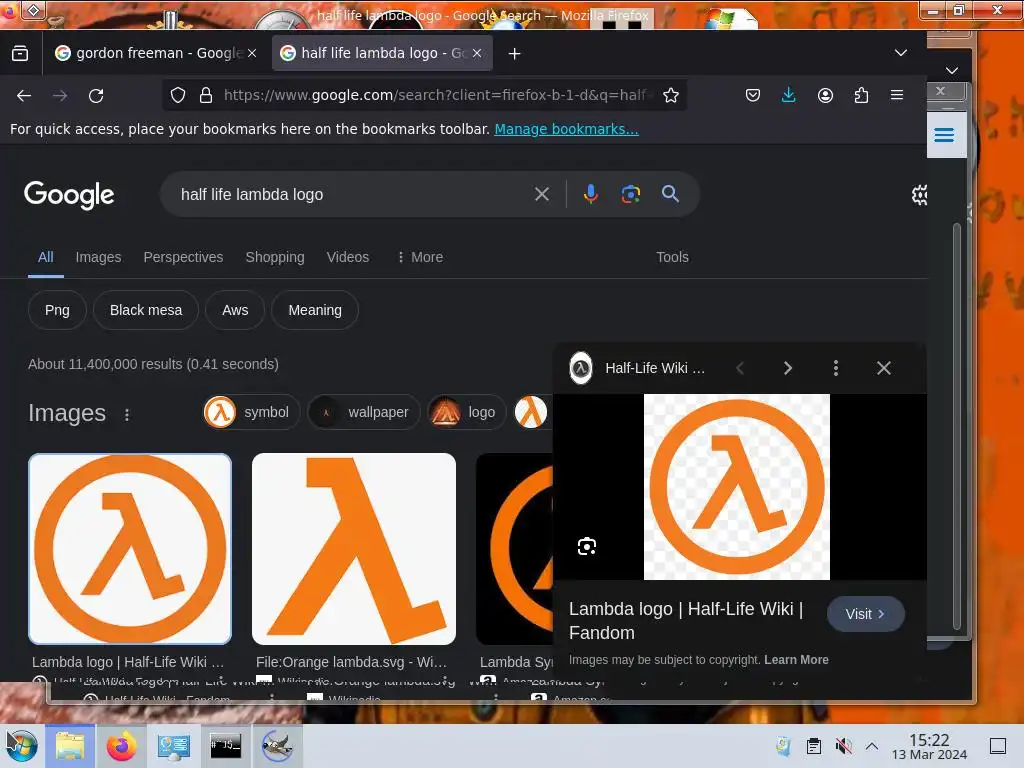
Task: Bookmark this page with the star icon
Action: (x=671, y=95)
